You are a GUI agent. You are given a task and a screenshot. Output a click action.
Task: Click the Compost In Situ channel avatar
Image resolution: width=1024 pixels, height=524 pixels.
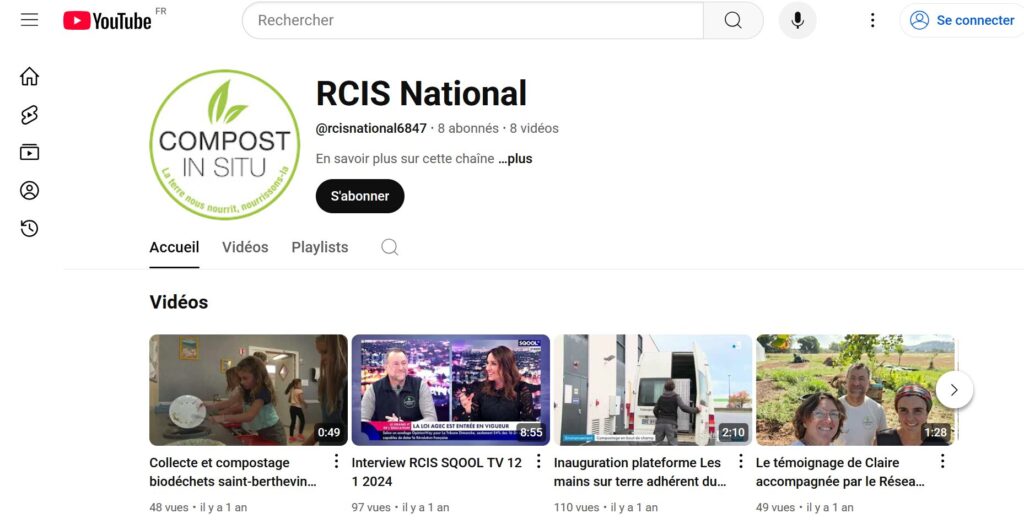pyautogui.click(x=225, y=144)
